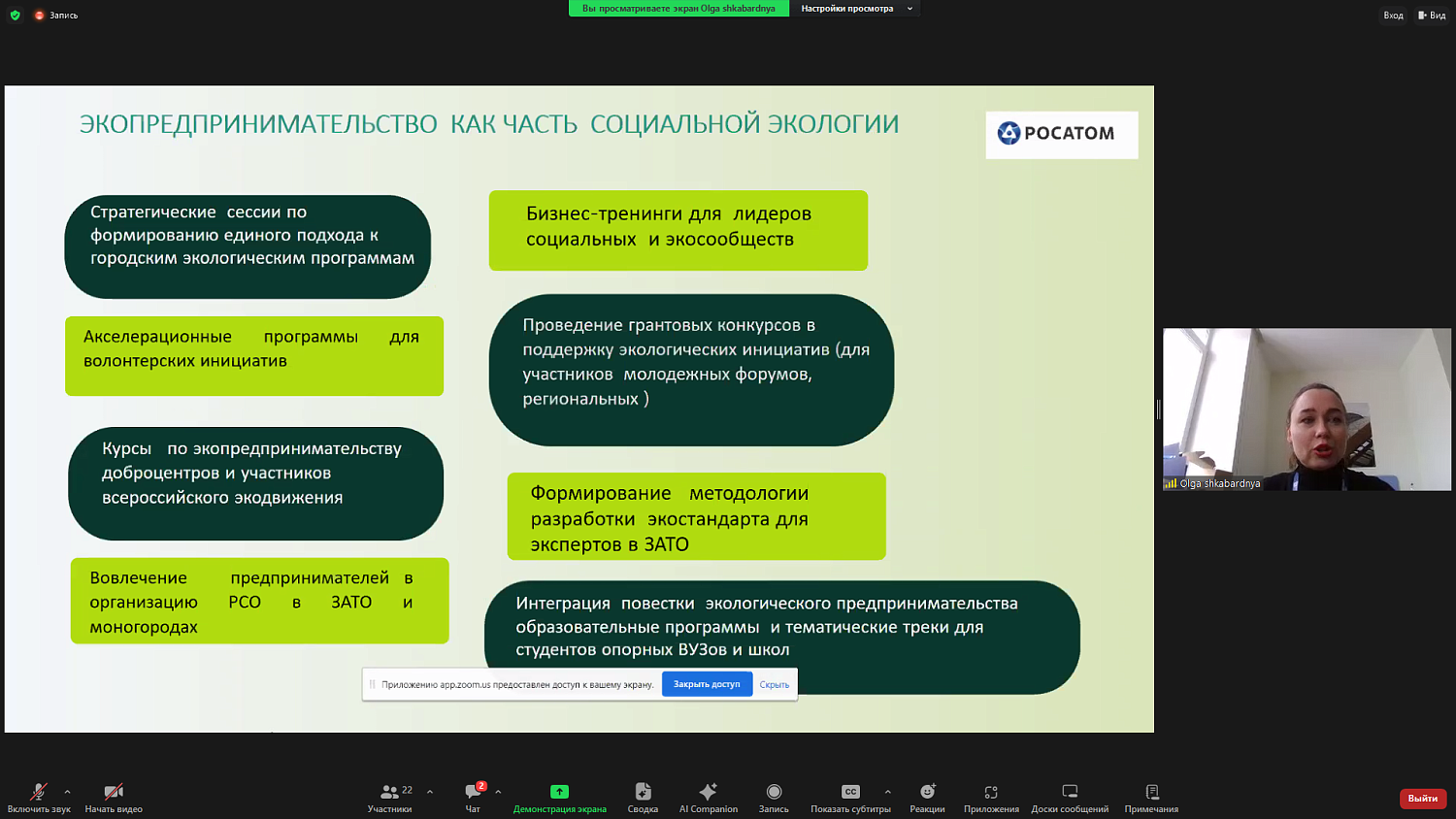Click Вход in the top bar
Viewport: 1456px width, 819px height.
[1394, 15]
